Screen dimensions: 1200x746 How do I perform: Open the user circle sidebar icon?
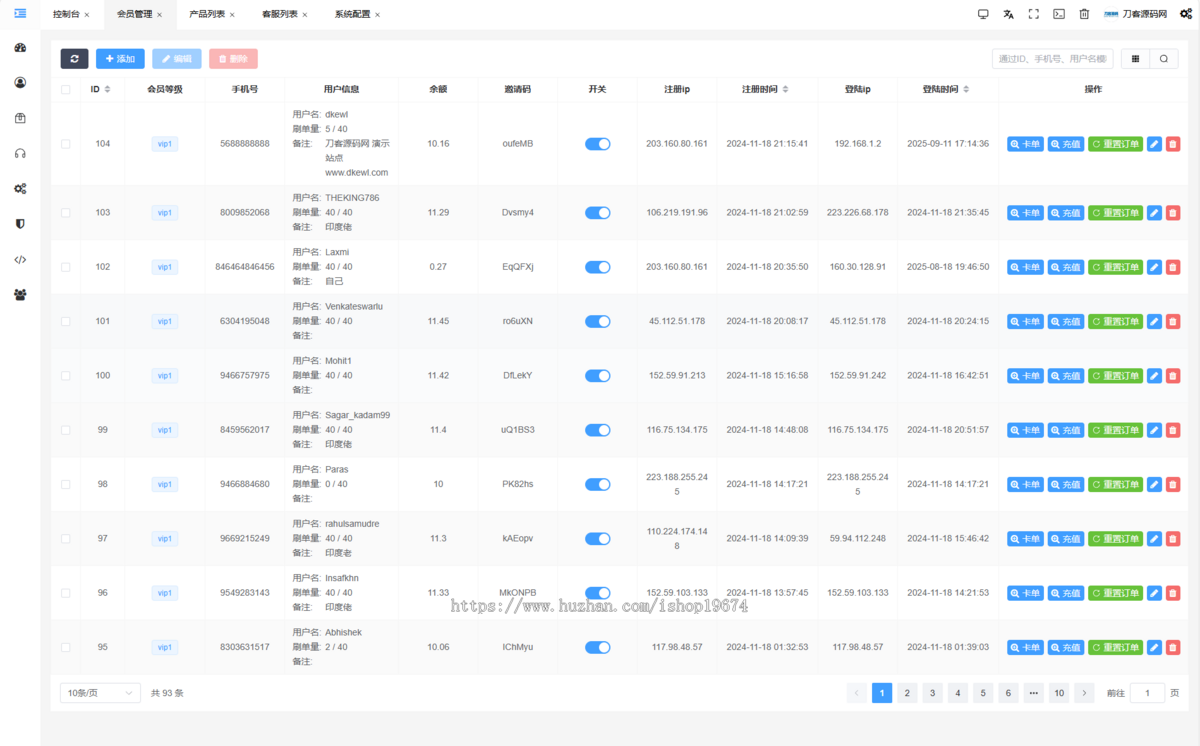pyautogui.click(x=20, y=83)
